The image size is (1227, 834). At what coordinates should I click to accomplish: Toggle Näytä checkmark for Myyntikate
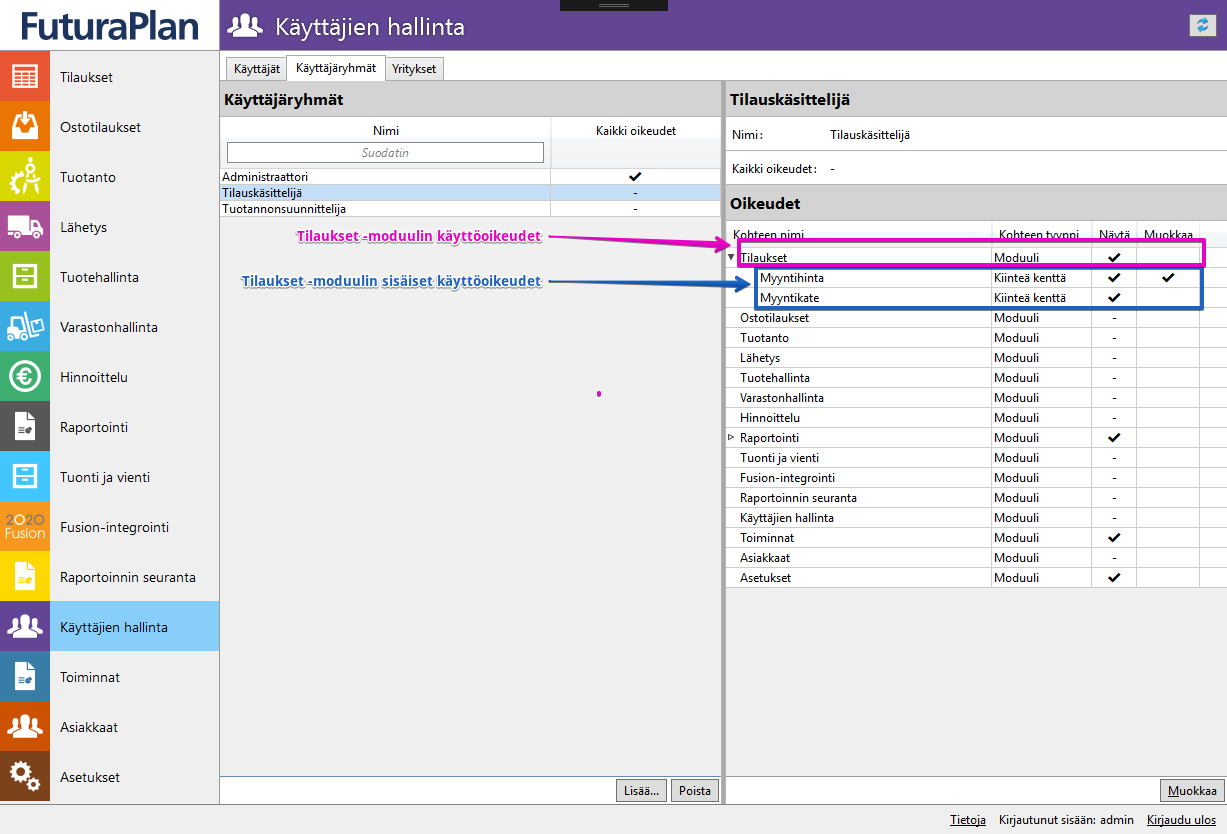coord(1115,298)
